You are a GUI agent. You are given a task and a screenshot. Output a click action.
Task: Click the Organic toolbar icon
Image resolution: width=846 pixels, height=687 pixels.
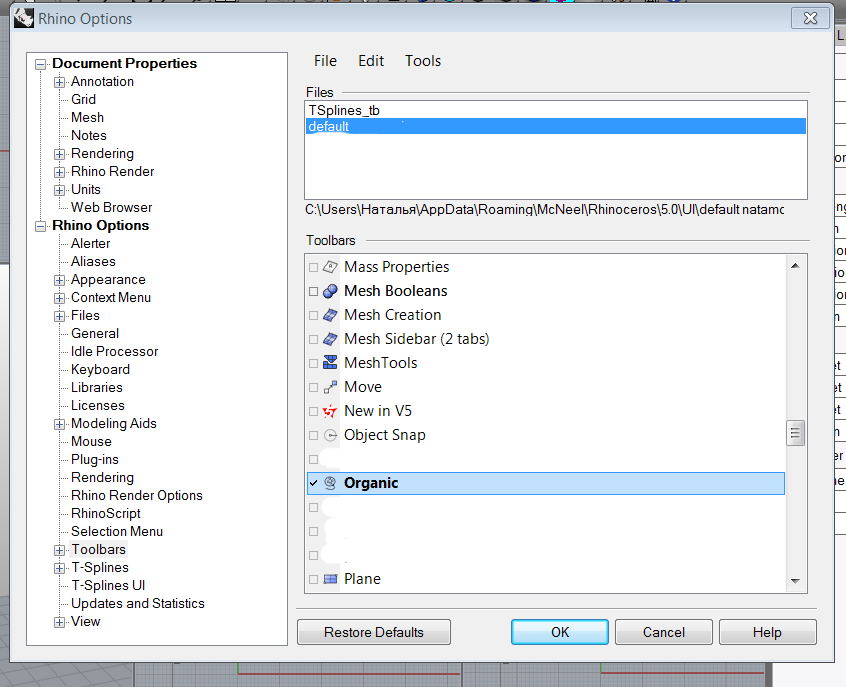[x=330, y=484]
